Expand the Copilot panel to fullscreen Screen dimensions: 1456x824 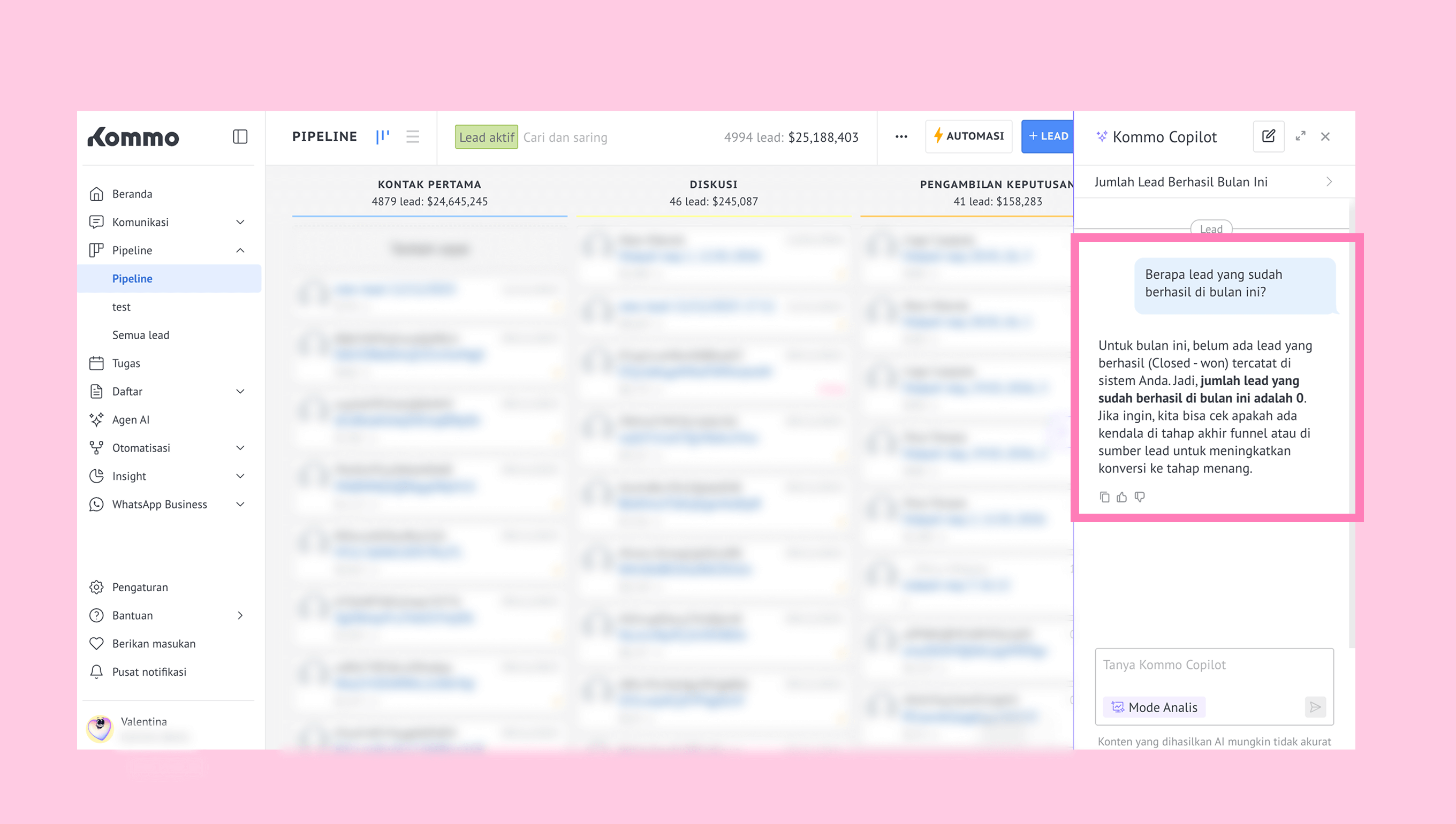coord(1300,136)
